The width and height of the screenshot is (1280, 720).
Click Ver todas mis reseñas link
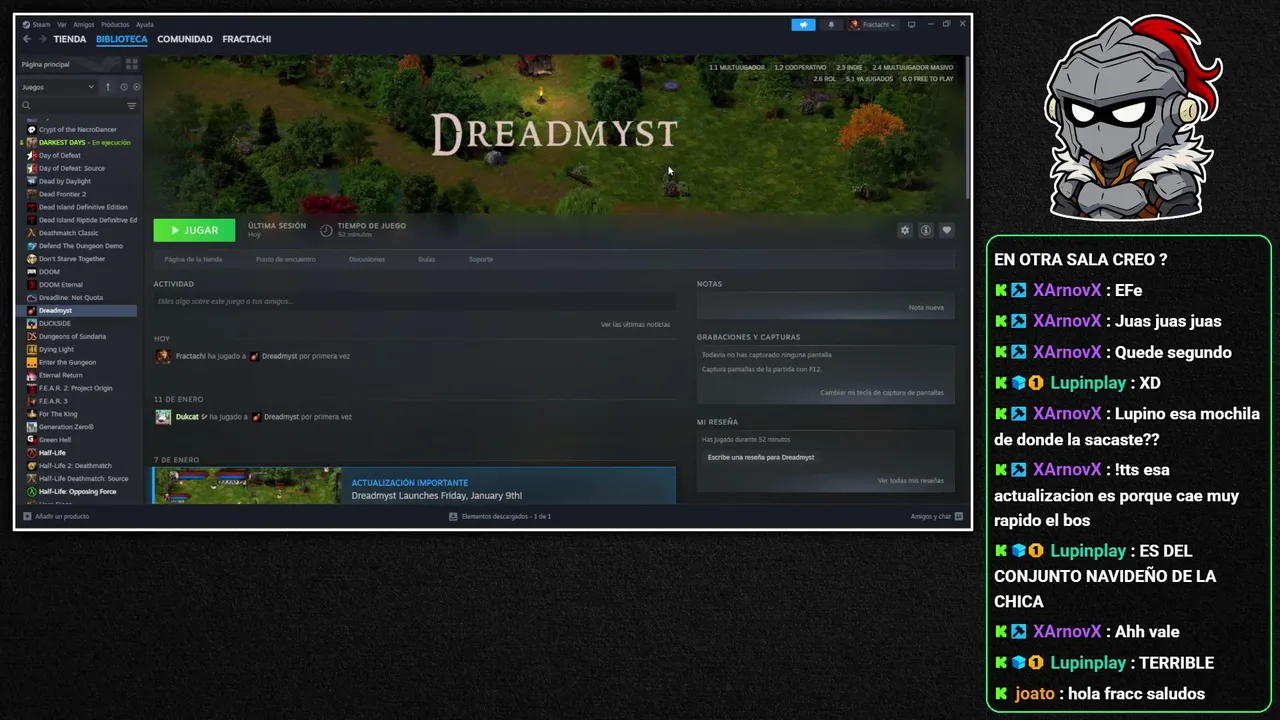[x=910, y=481]
